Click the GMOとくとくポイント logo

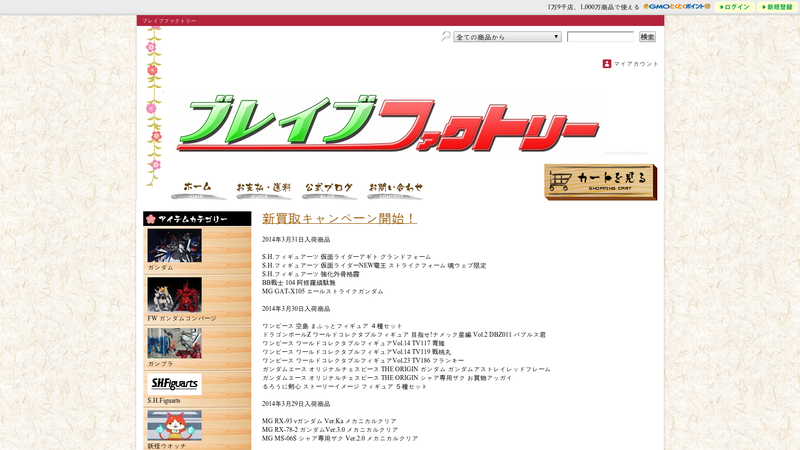677,7
